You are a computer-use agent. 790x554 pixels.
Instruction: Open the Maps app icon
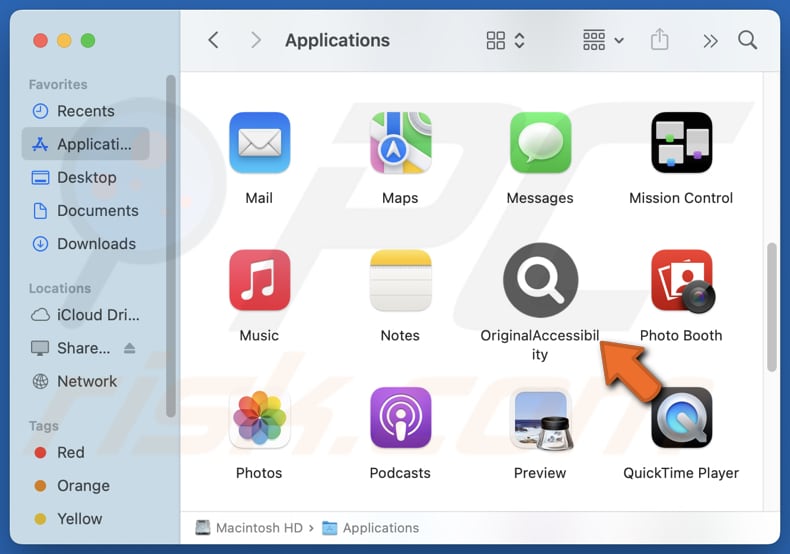[x=401, y=143]
